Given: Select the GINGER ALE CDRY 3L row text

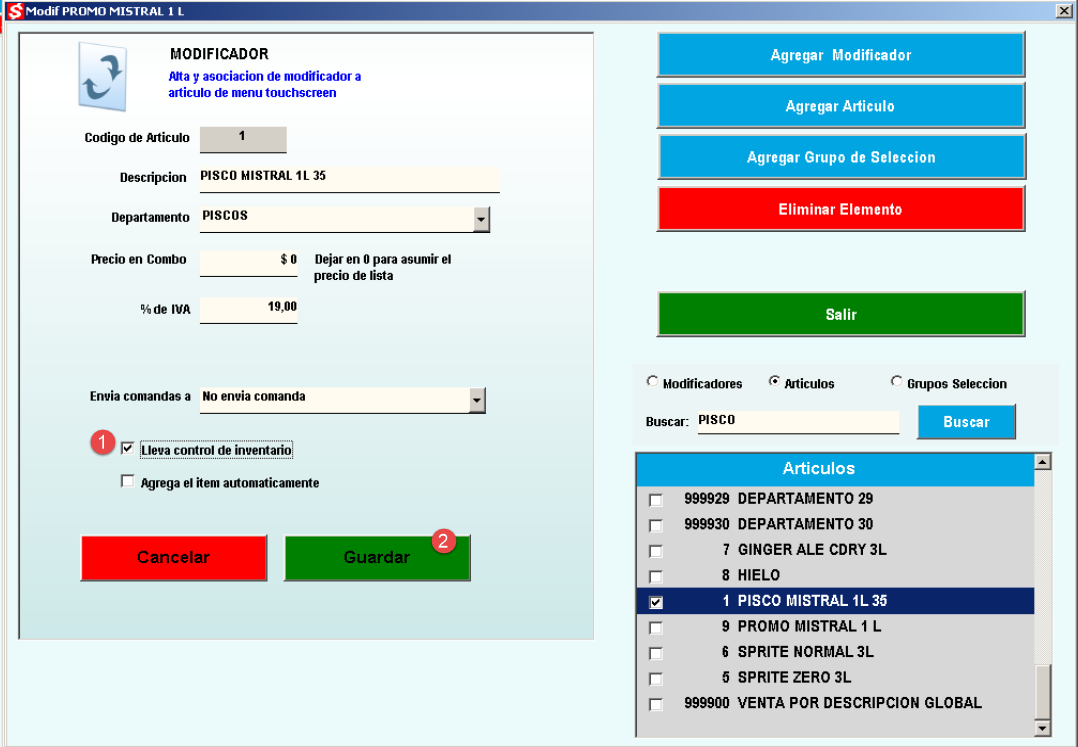Looking at the screenshot, I should point(812,550).
